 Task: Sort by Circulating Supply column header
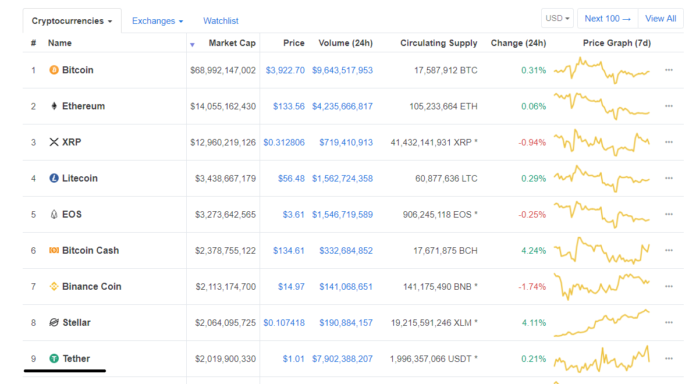click(x=439, y=43)
